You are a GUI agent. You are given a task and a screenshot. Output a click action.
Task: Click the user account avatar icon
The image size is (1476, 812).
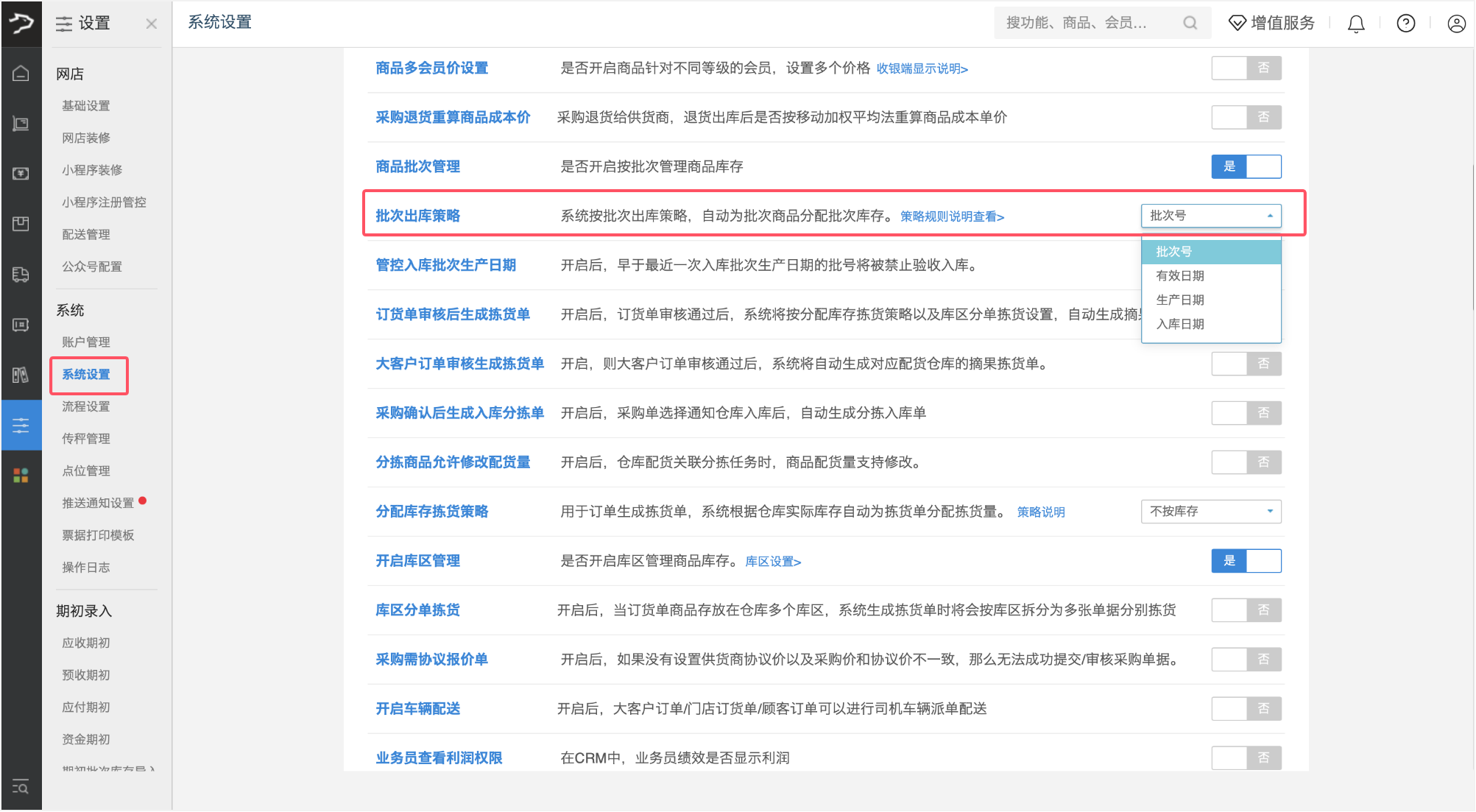point(1456,24)
